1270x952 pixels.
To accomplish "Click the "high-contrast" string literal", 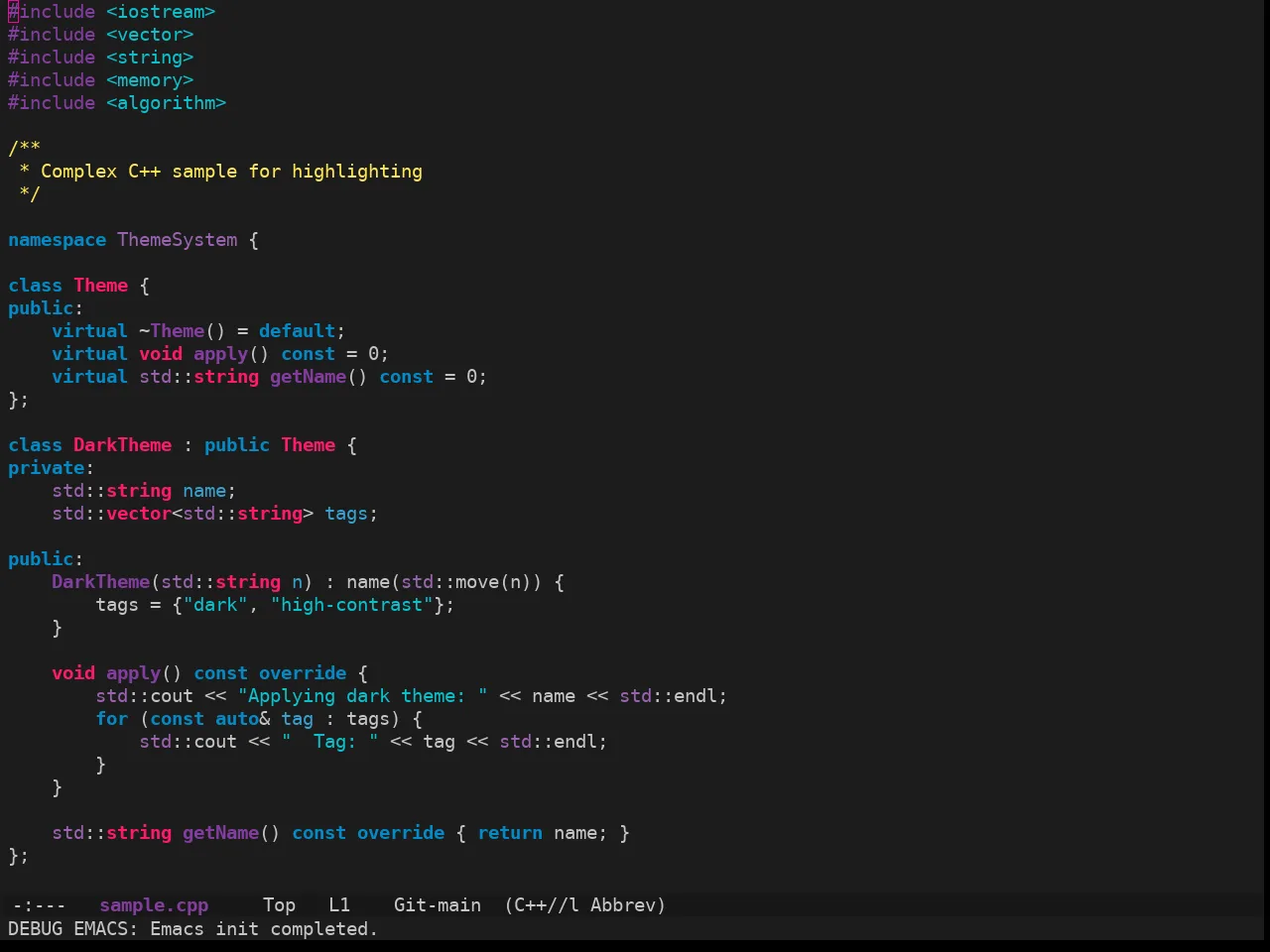I will pyautogui.click(x=352, y=605).
